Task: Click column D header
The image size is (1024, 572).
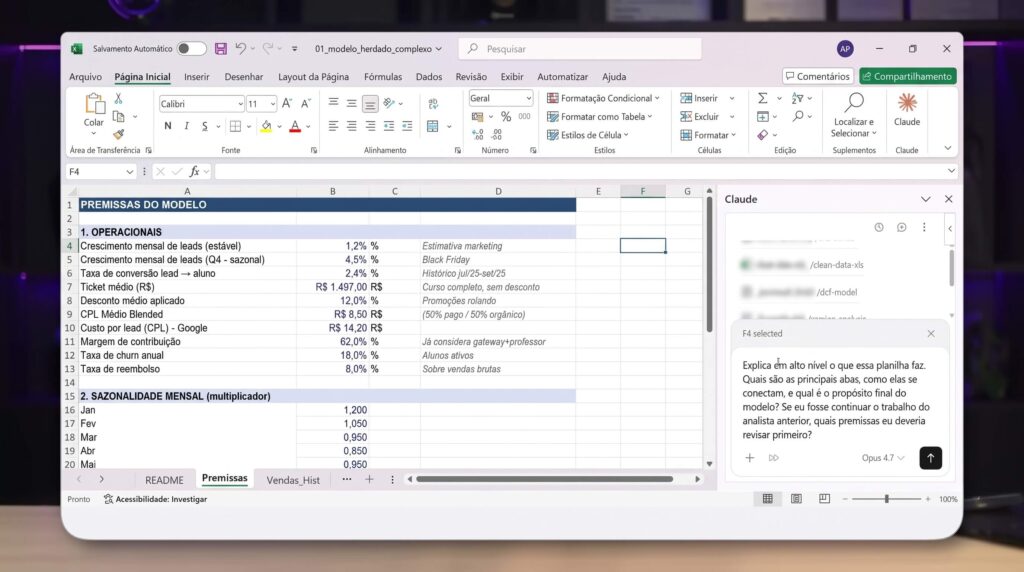Action: 498,191
